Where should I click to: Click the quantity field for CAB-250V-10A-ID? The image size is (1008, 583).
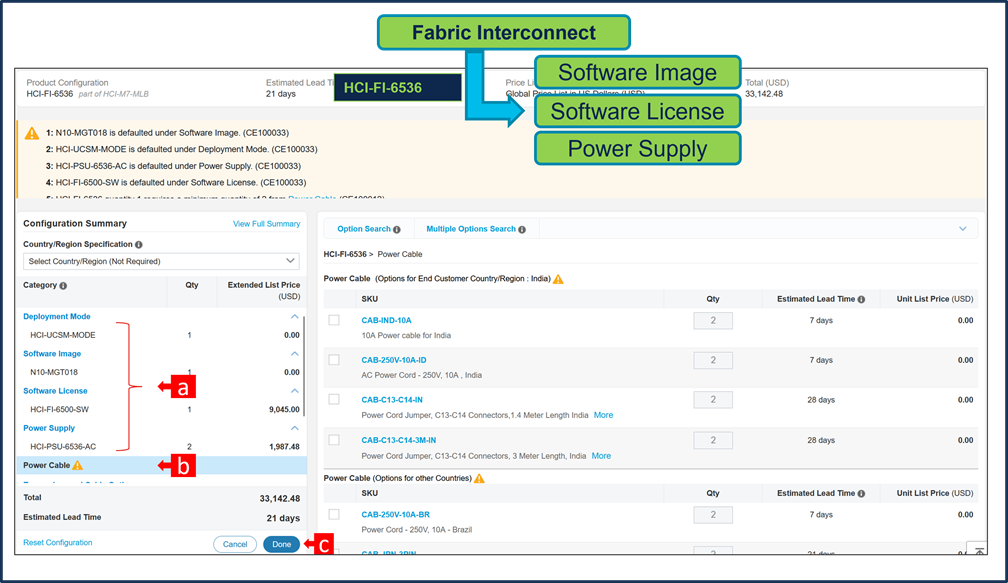pyautogui.click(x=713, y=360)
